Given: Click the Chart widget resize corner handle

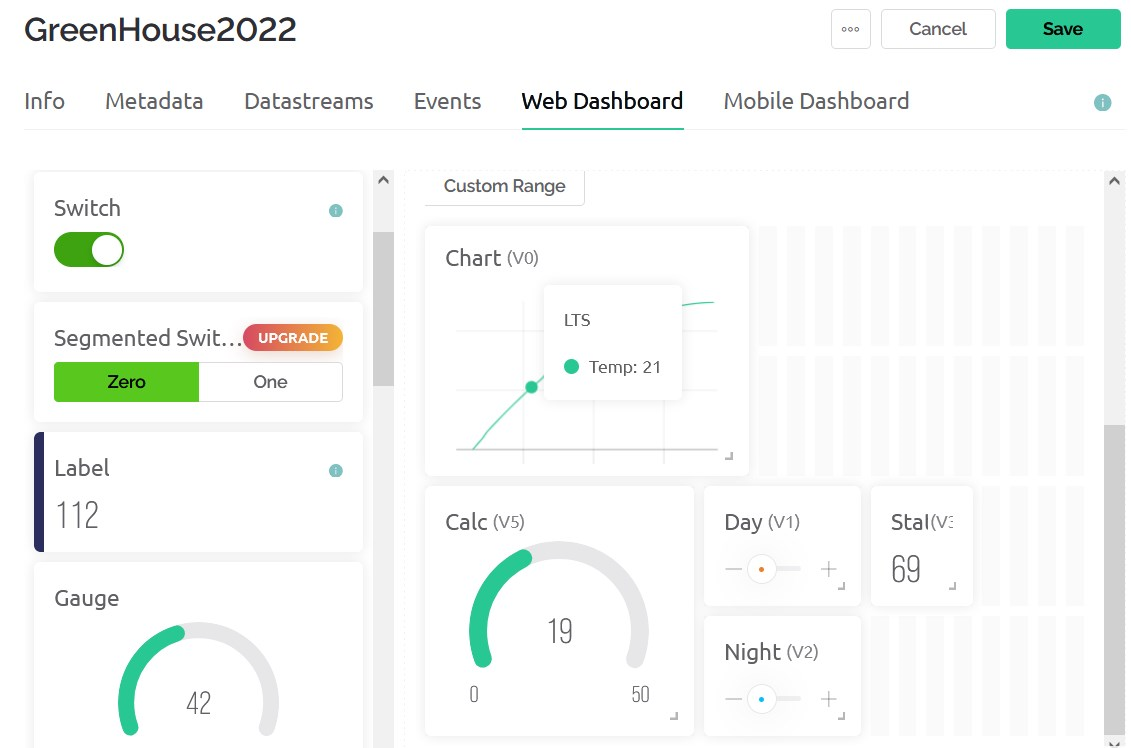Looking at the screenshot, I should [729, 455].
